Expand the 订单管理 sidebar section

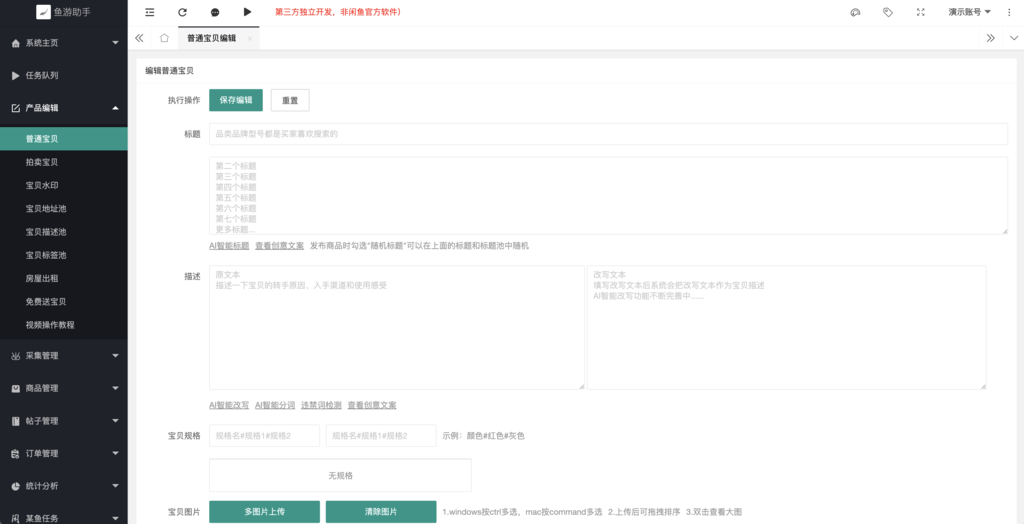pos(64,453)
